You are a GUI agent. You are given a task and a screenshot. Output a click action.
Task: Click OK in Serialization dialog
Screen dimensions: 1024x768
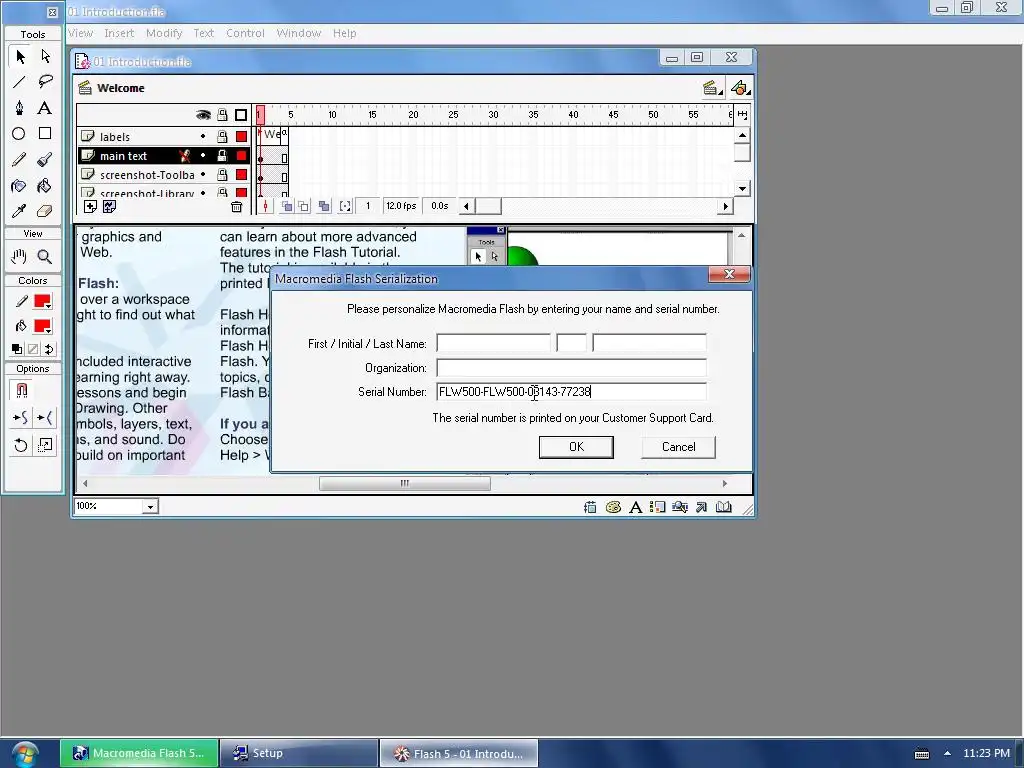[x=576, y=447]
